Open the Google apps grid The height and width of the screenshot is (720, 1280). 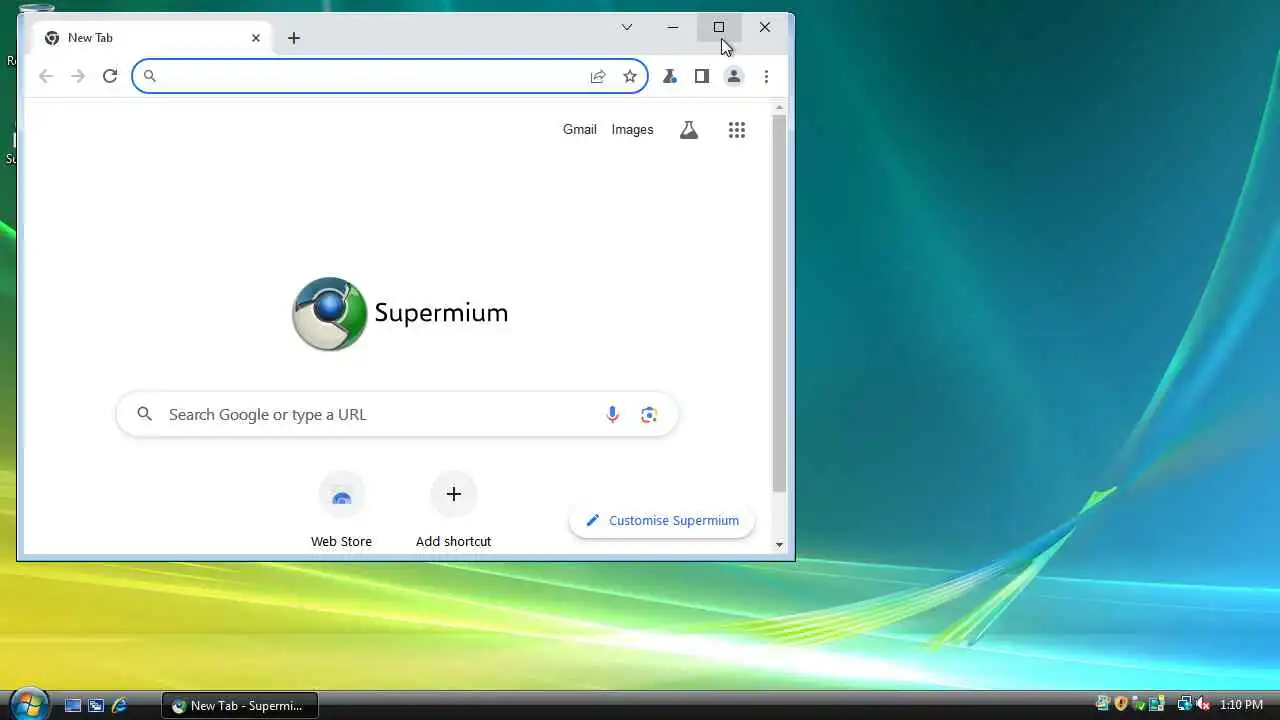737,130
